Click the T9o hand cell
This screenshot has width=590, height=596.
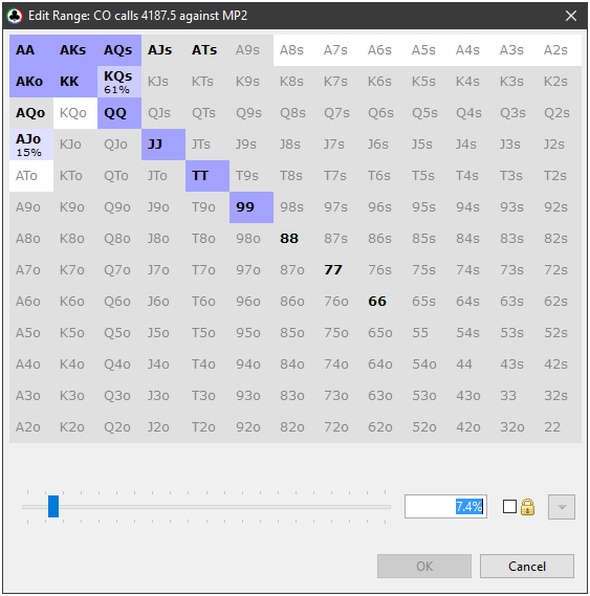[x=208, y=208]
